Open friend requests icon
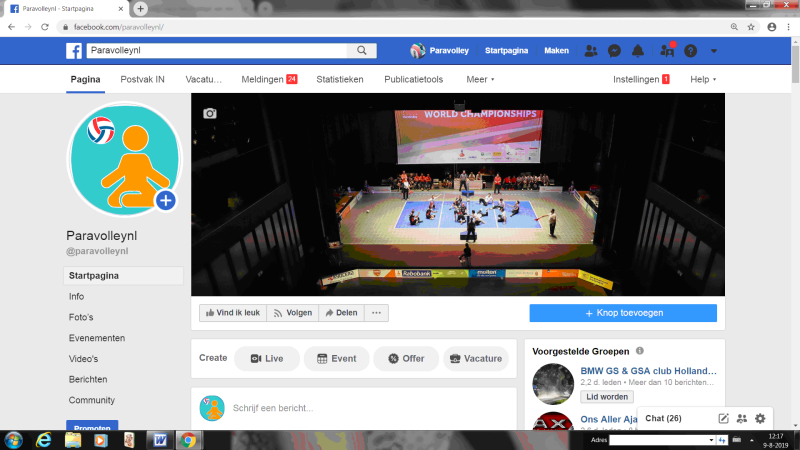Image resolution: width=800 pixels, height=450 pixels. (x=591, y=51)
